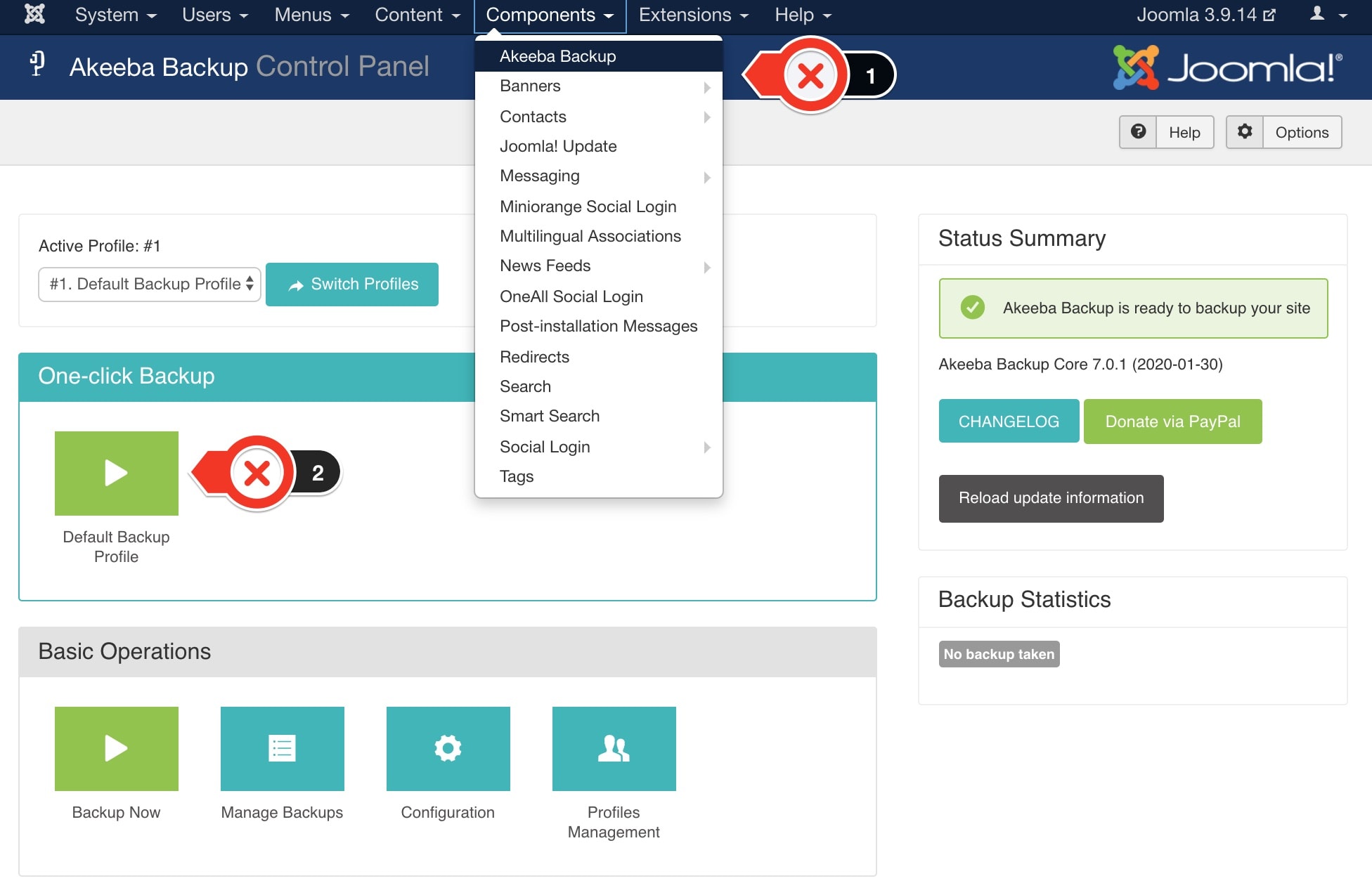Click the Help toolbar button label

pyautogui.click(x=1184, y=132)
